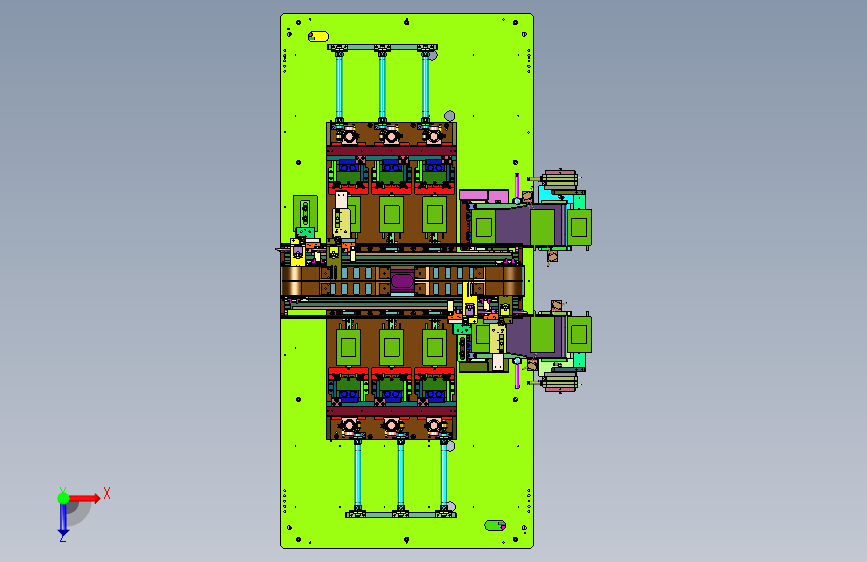Select the green oblong slot at plate bottom-right
867x562 pixels.
pyautogui.click(x=495, y=525)
